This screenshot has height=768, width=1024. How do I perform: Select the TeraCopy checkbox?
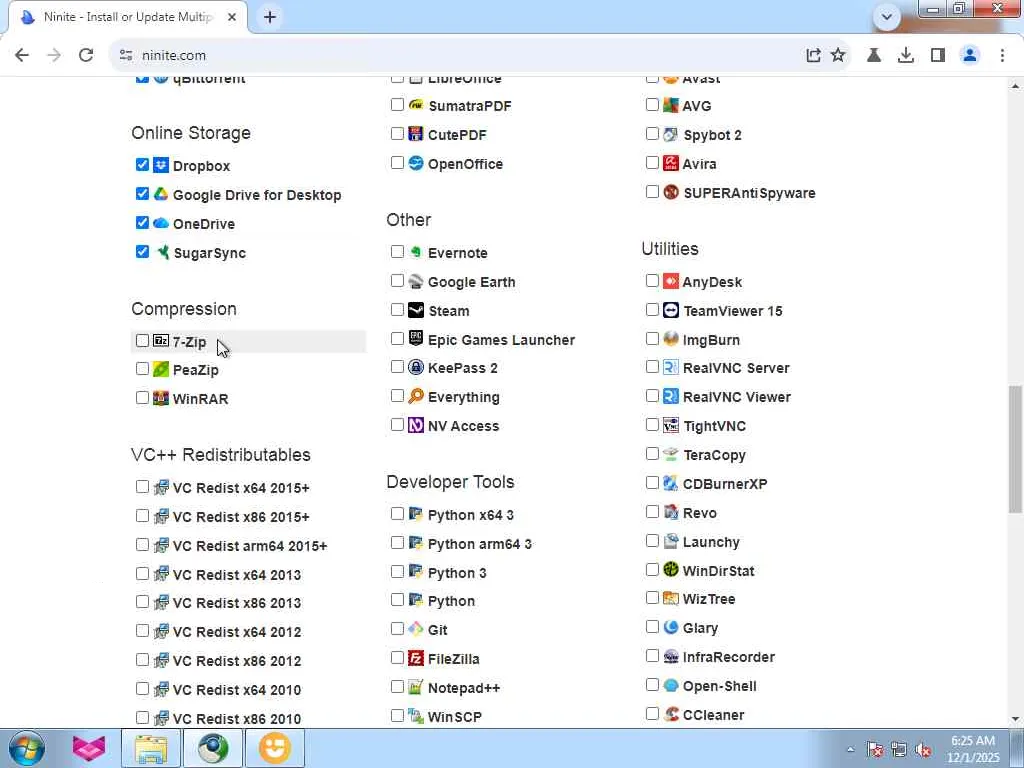[652, 454]
